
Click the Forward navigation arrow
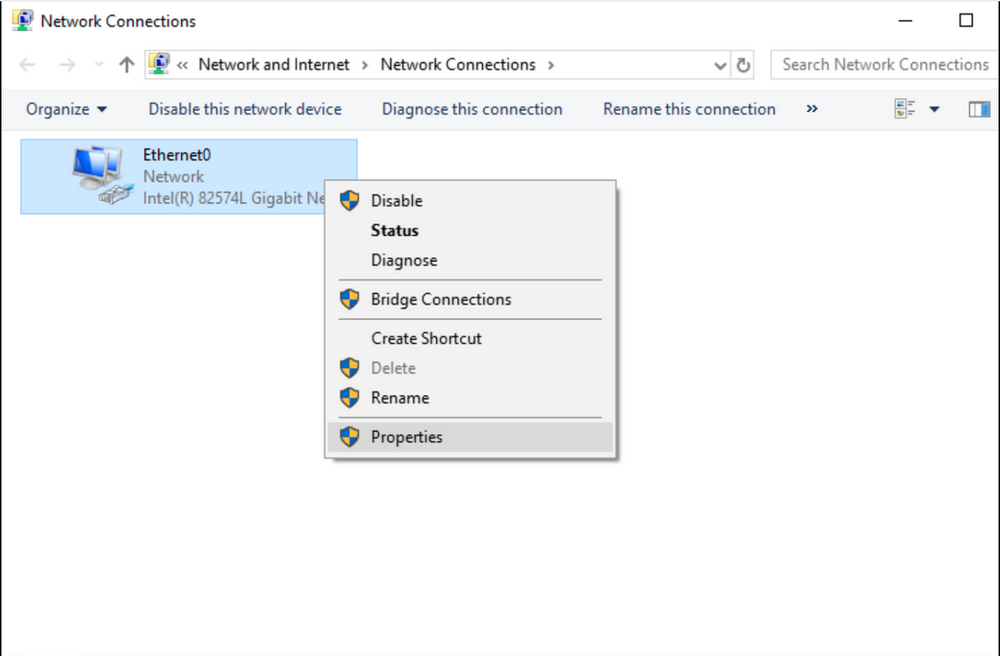coord(67,65)
